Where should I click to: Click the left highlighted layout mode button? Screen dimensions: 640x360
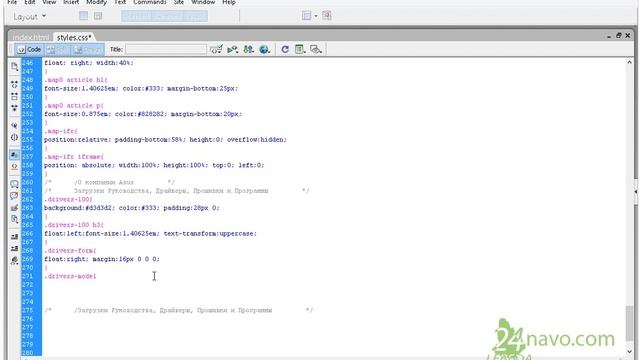(x=136, y=16)
